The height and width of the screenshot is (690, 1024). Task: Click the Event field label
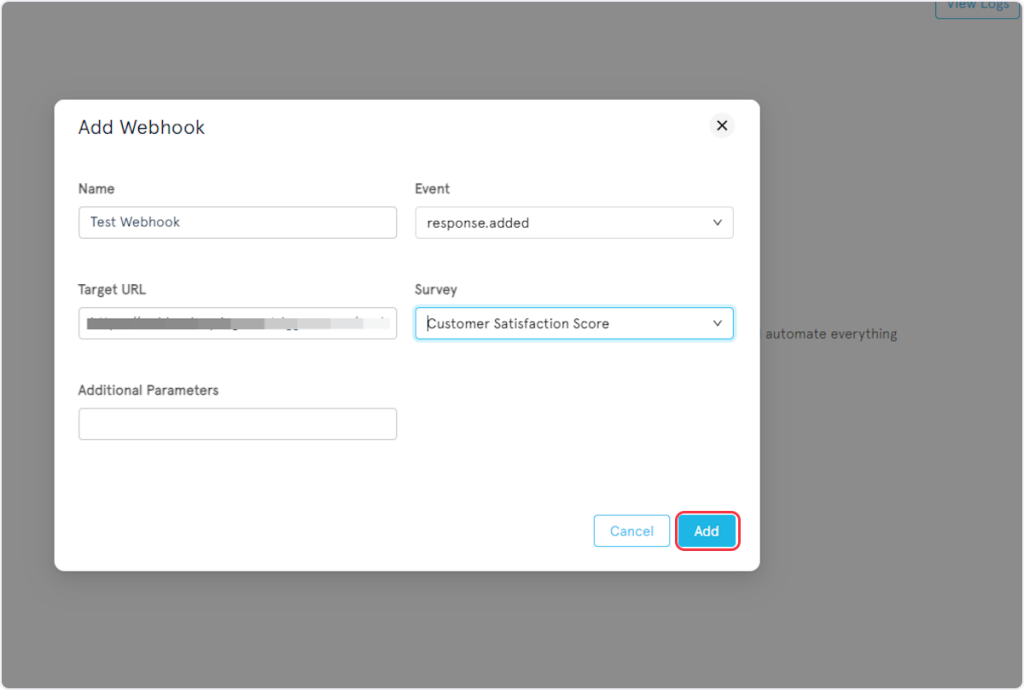[432, 189]
